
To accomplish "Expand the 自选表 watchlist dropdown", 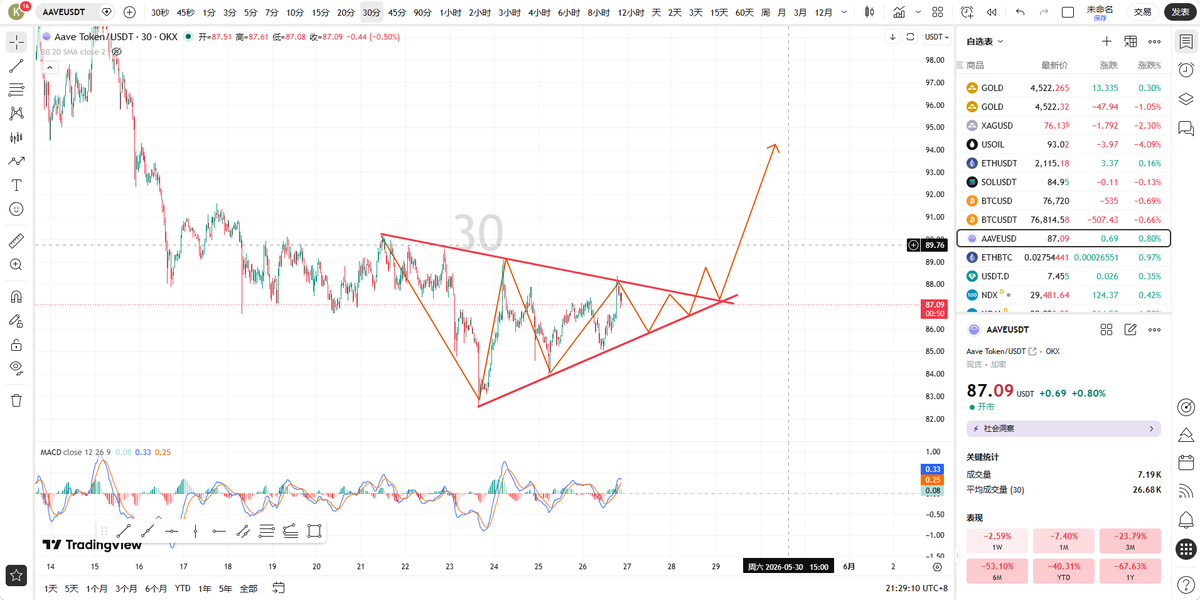I will pos(985,41).
